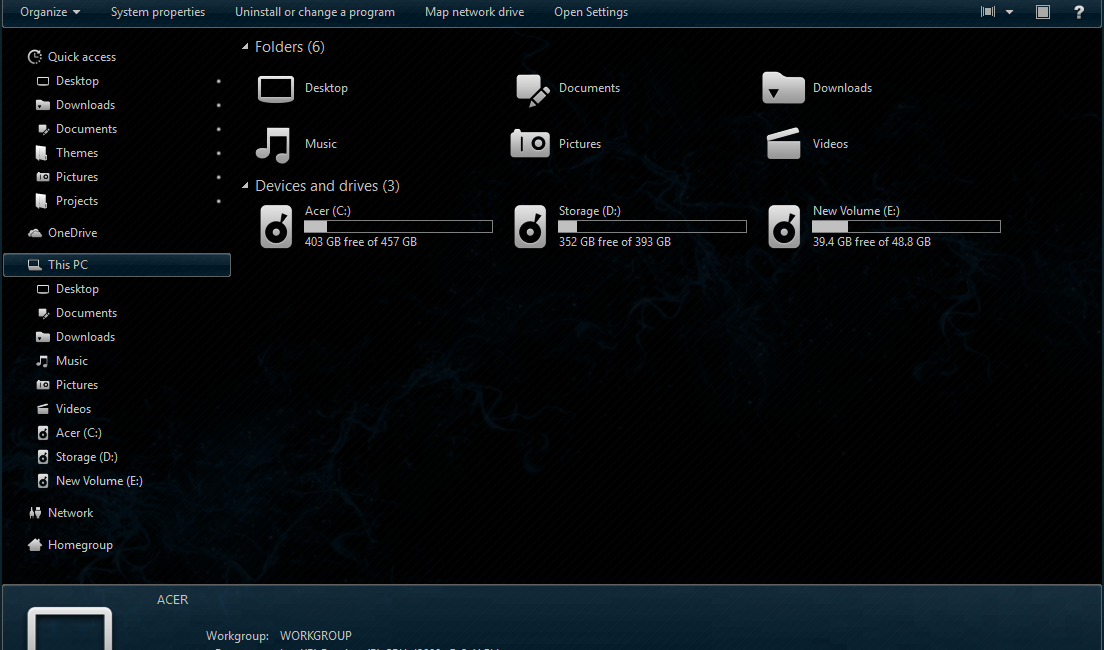Open the Videos clapperboard icon in main pane
The height and width of the screenshot is (650, 1104).
coord(784,144)
